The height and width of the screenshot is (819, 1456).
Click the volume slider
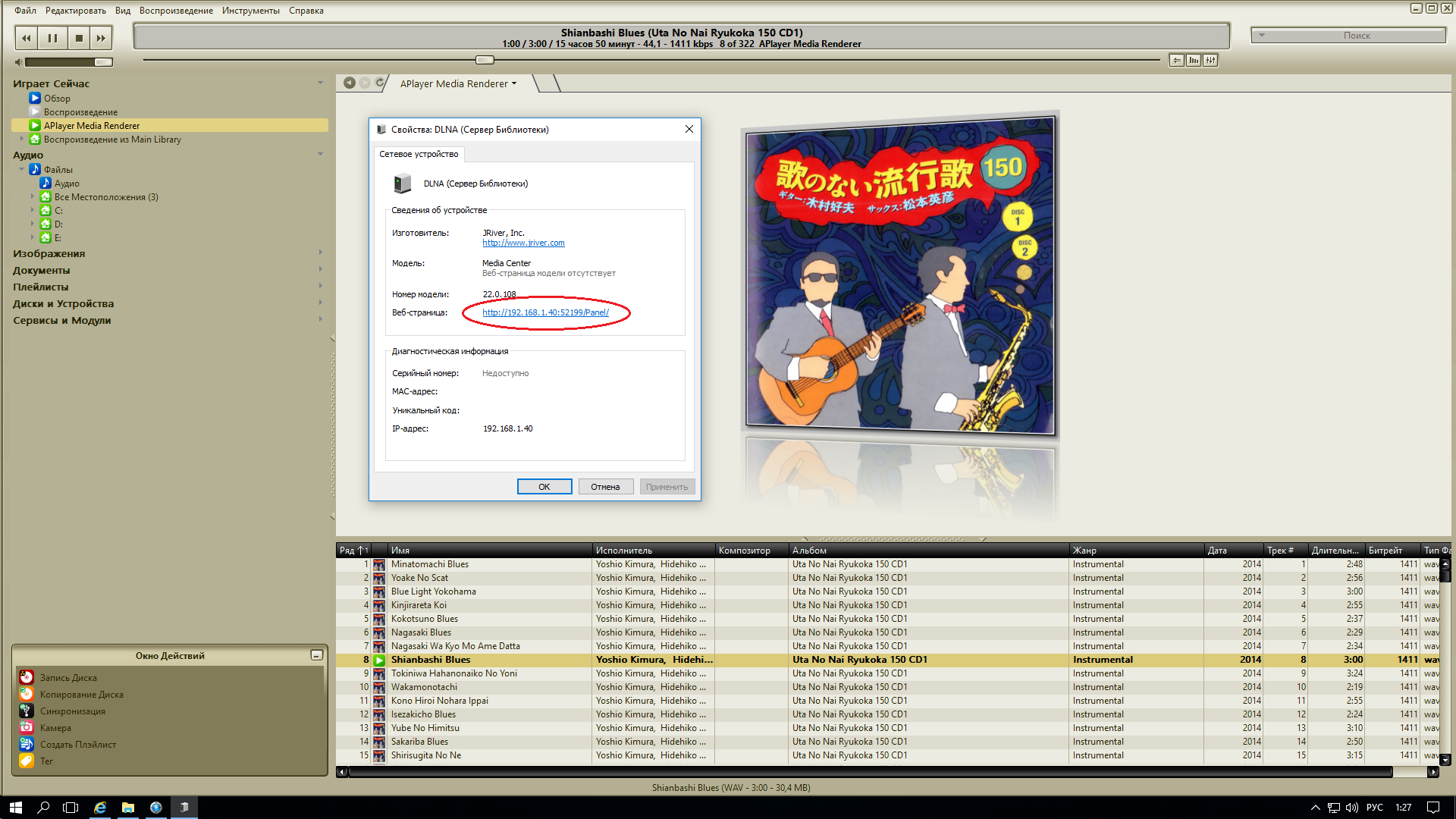69,62
